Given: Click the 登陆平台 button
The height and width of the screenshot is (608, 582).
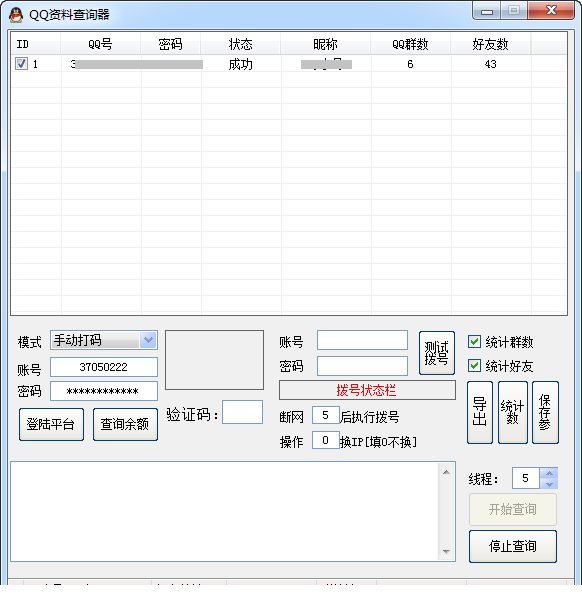Looking at the screenshot, I should 51,424.
